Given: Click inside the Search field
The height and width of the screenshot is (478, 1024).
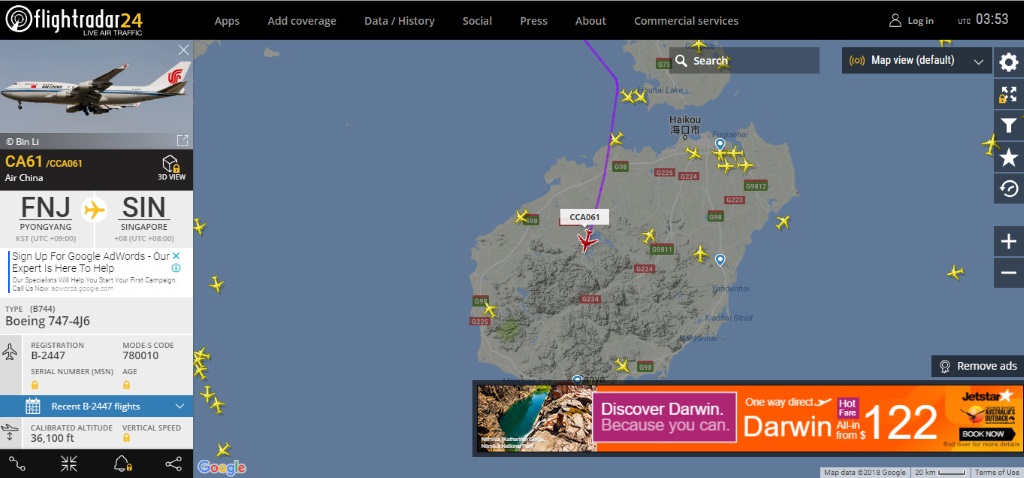Looking at the screenshot, I should point(744,61).
